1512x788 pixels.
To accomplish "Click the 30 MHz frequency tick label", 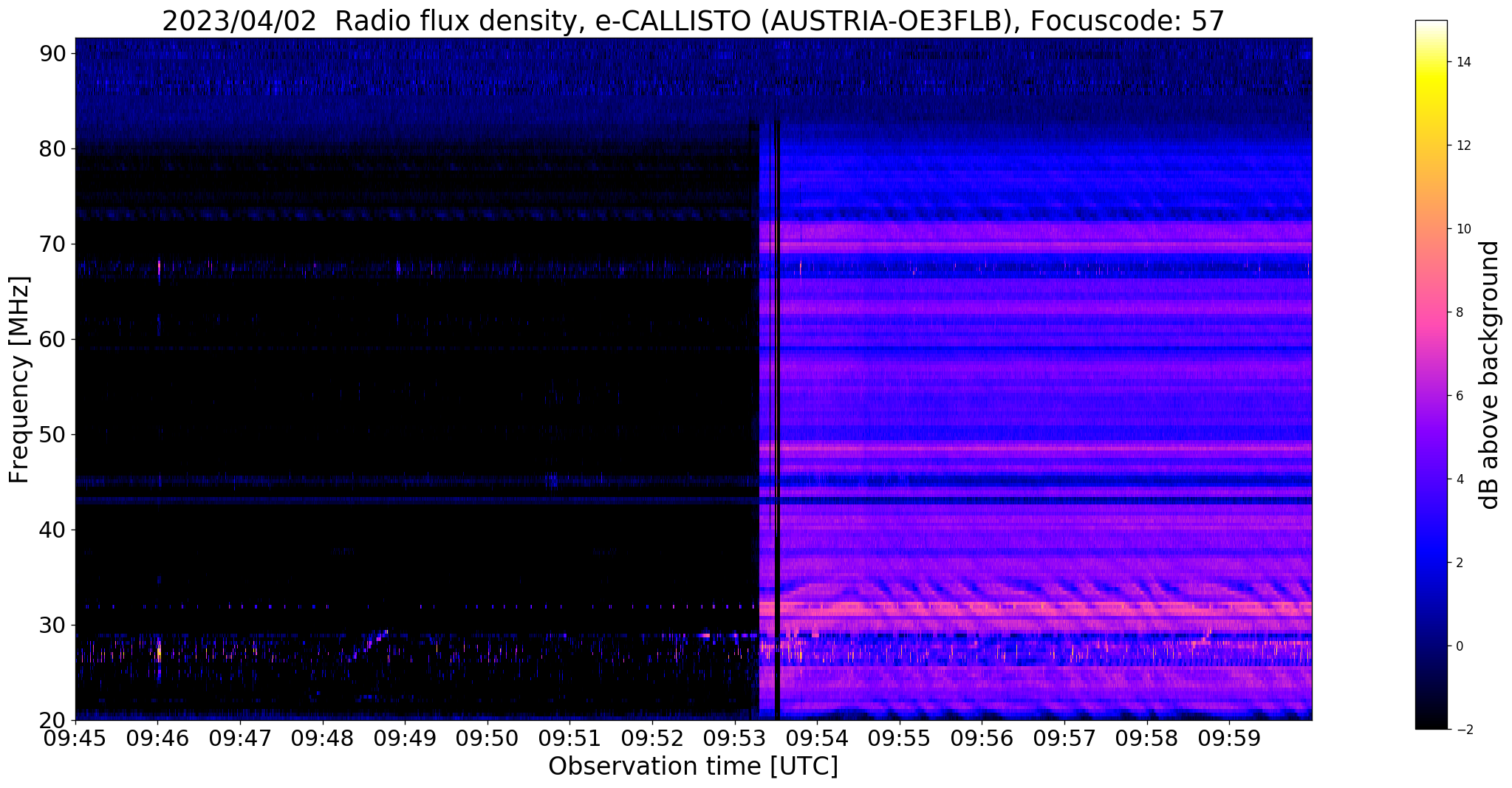I will point(52,625).
